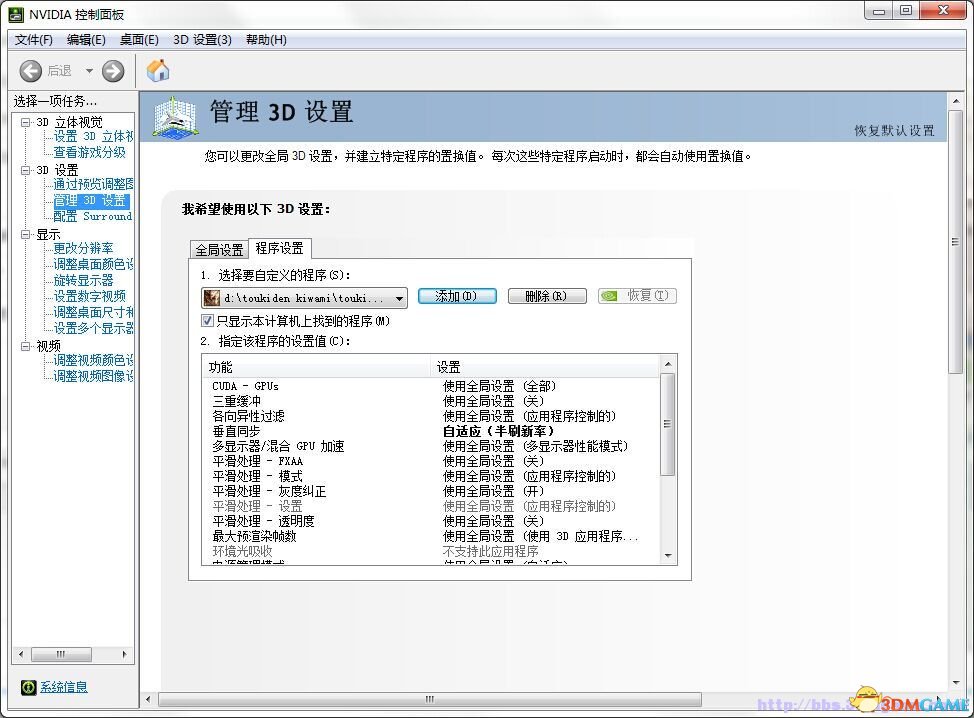This screenshot has width=974, height=718.
Task: Select 设置 3D 立体视觉 tree item
Action: [93, 137]
